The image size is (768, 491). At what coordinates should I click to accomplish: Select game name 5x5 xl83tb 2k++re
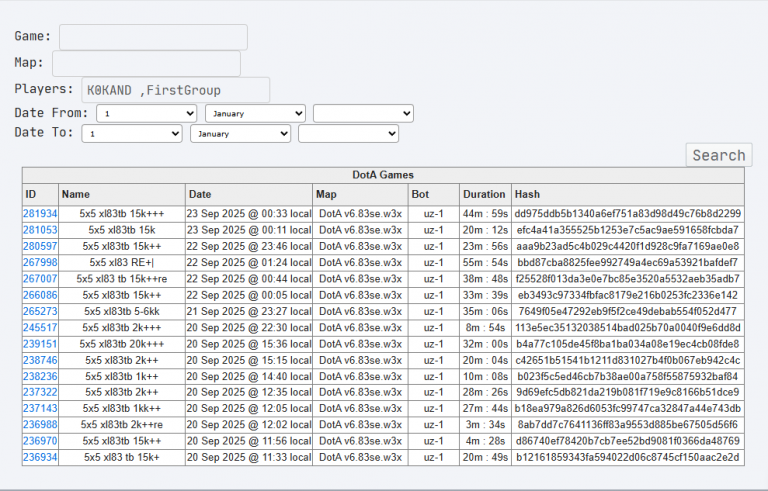click(122, 424)
